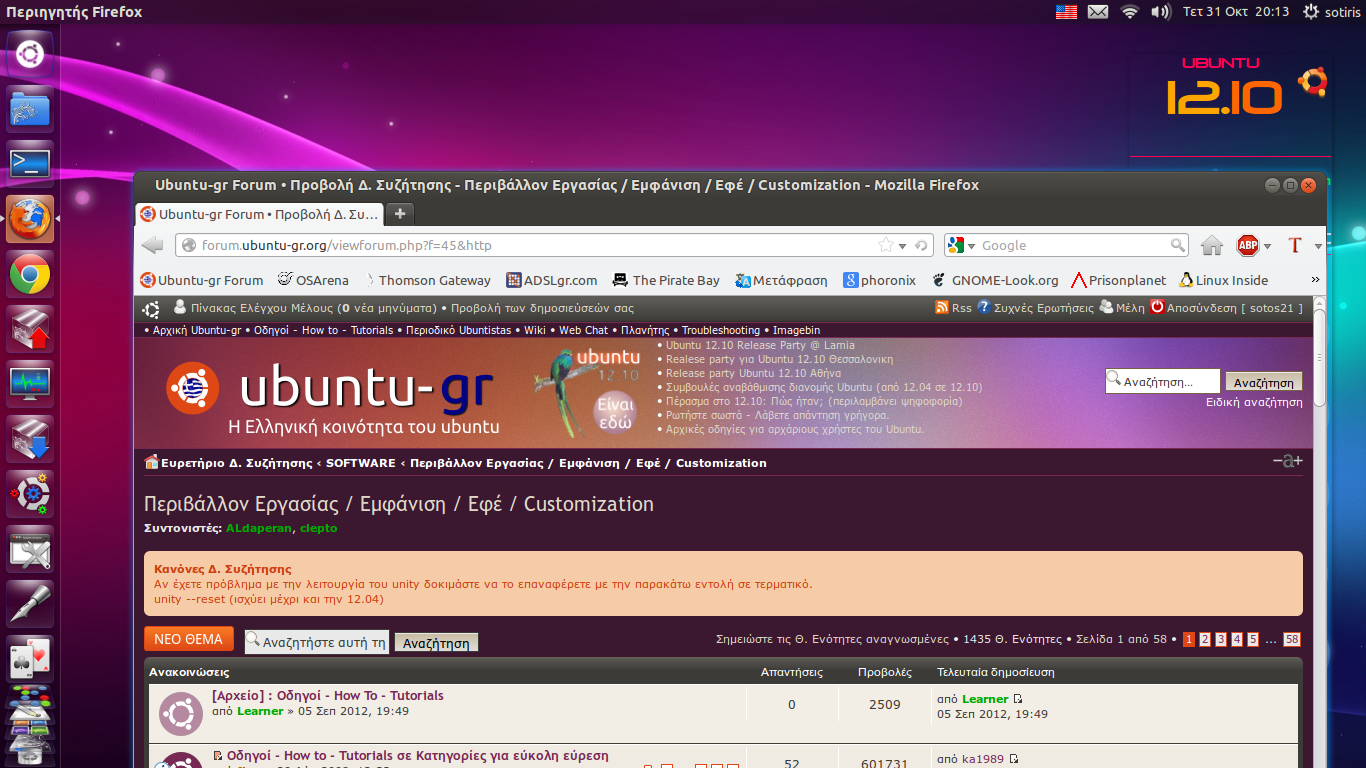
Task: Click the Firefox Home toolbar icon
Action: click(x=1212, y=245)
